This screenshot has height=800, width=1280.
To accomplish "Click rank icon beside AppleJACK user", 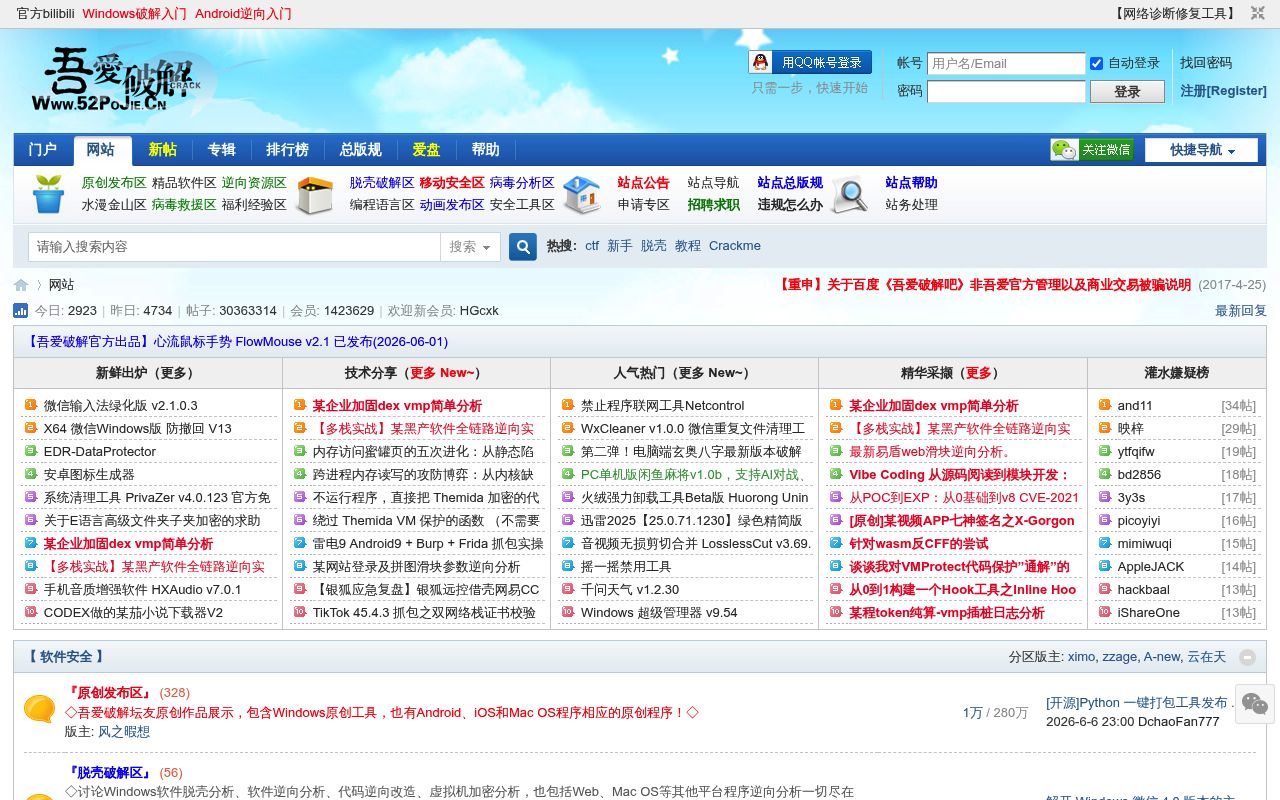I will [1104, 566].
